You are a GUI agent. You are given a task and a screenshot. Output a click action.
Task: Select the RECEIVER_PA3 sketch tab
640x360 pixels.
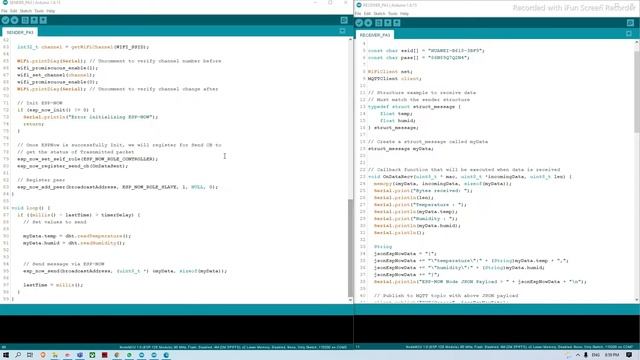tap(375, 35)
